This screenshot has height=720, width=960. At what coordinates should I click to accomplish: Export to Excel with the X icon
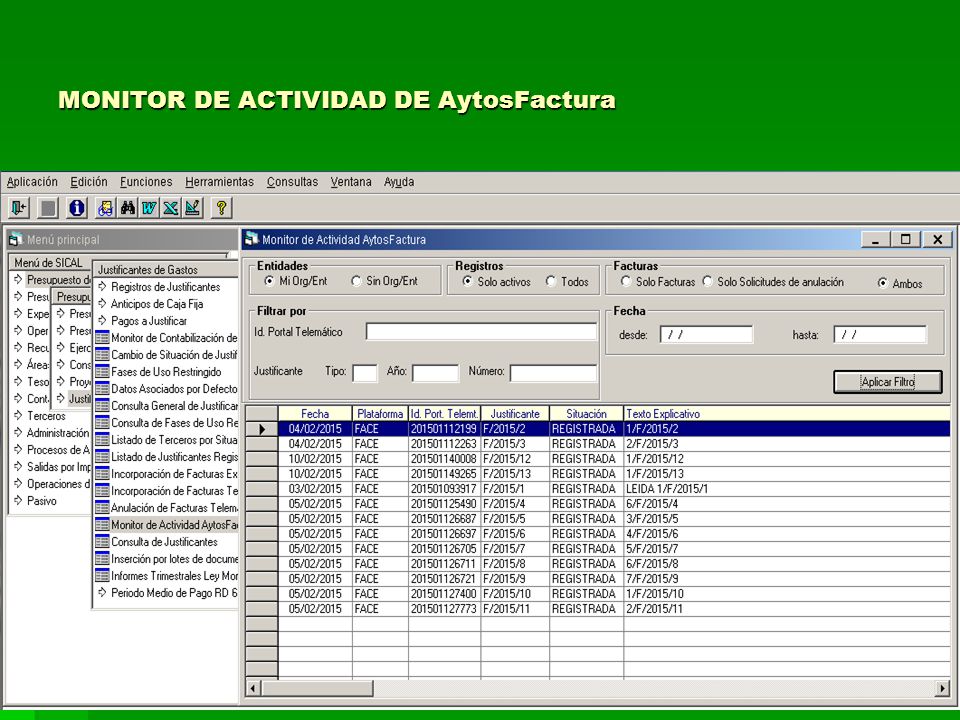pos(170,208)
